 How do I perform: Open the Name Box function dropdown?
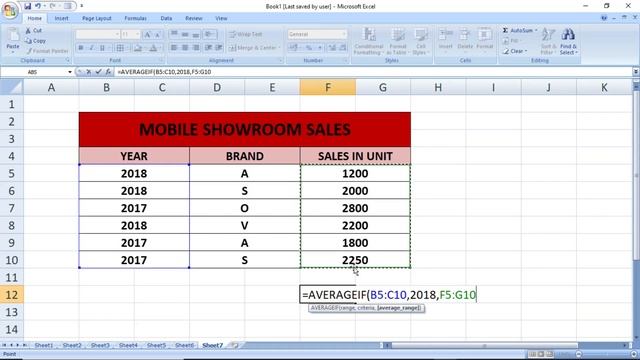pos(70,72)
